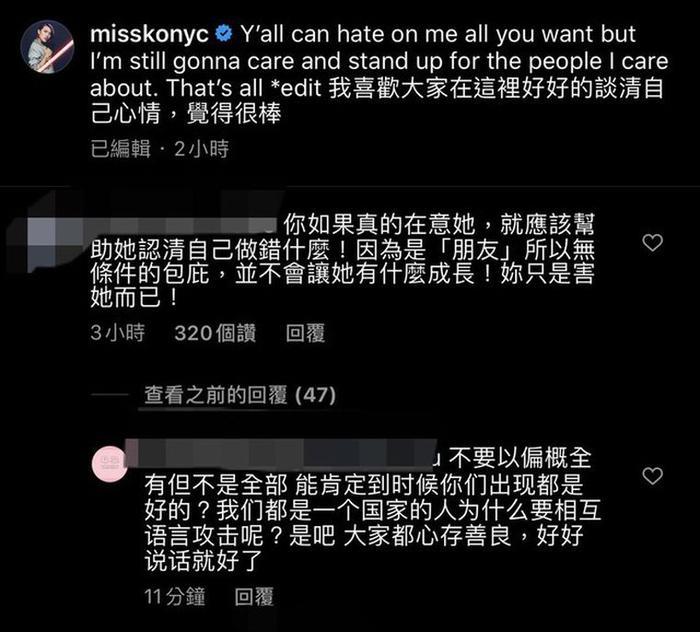Screen dimensions: 700x632
Task: Click the blue verified badge beside misskonyc
Action: (224, 34)
